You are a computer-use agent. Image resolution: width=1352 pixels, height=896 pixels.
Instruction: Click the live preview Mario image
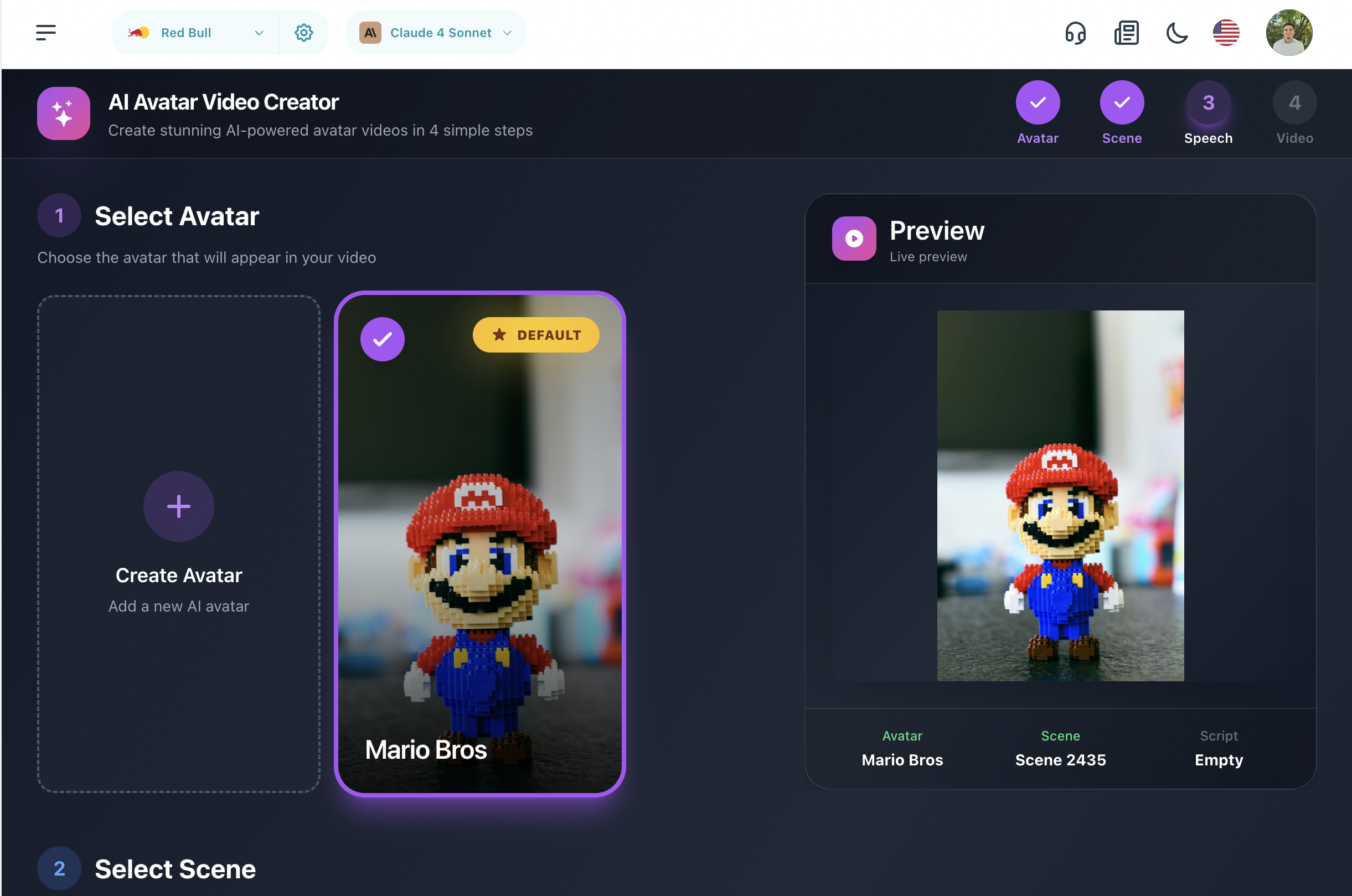(1060, 495)
